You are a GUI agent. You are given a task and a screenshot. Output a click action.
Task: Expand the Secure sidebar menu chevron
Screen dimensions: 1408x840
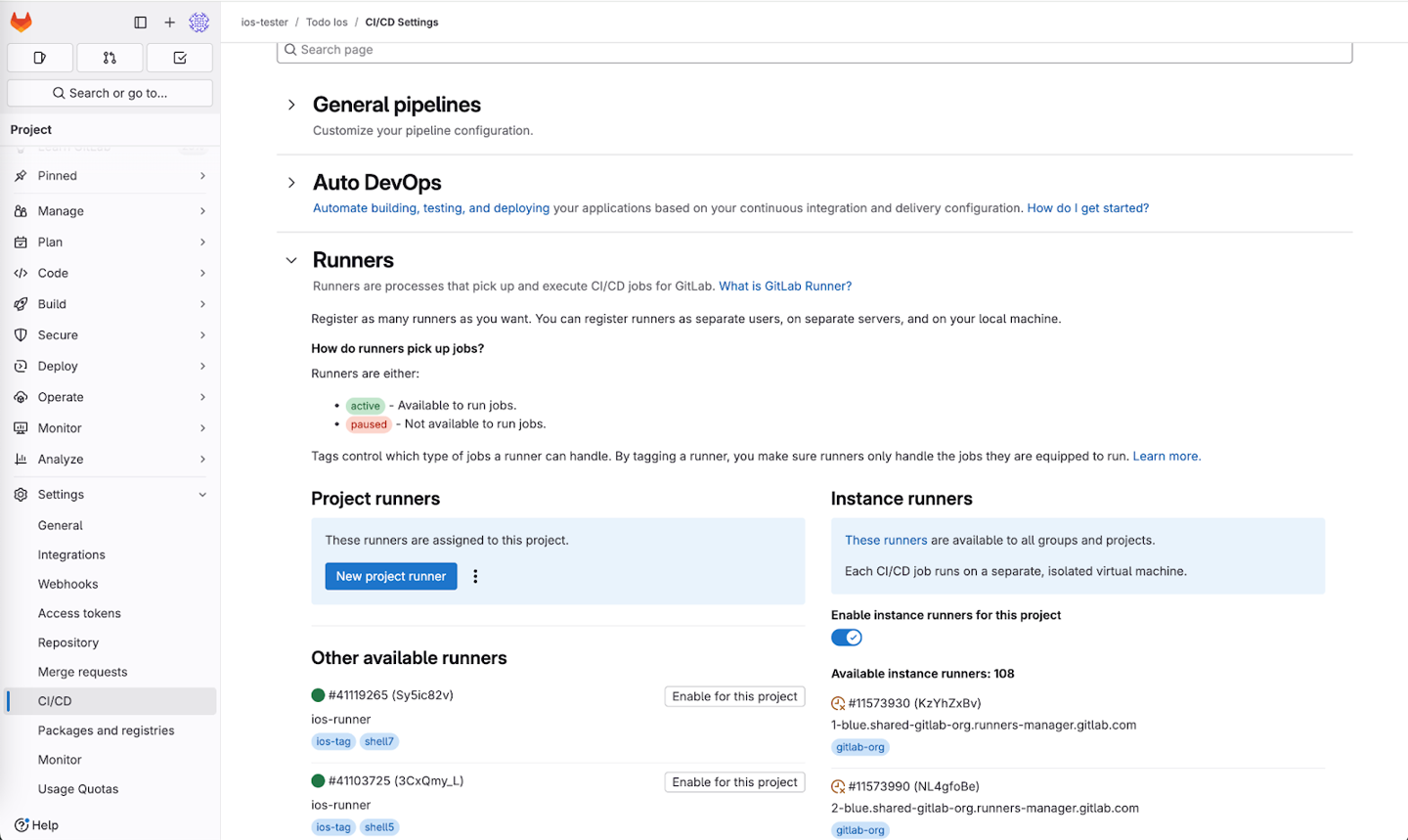[x=202, y=335]
